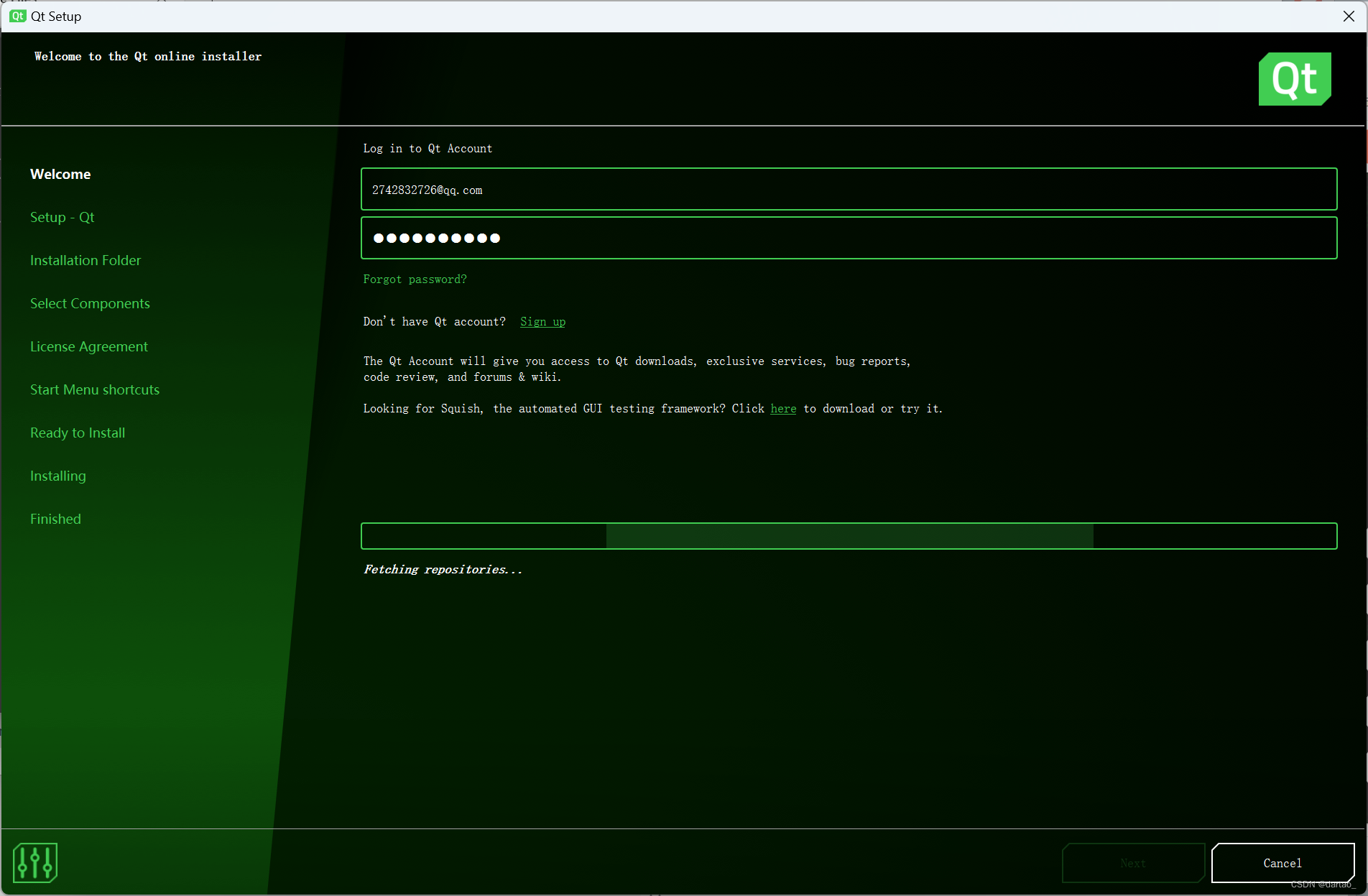Screen dimensions: 1368x896
Task: Click the email address input field
Action: pos(849,189)
